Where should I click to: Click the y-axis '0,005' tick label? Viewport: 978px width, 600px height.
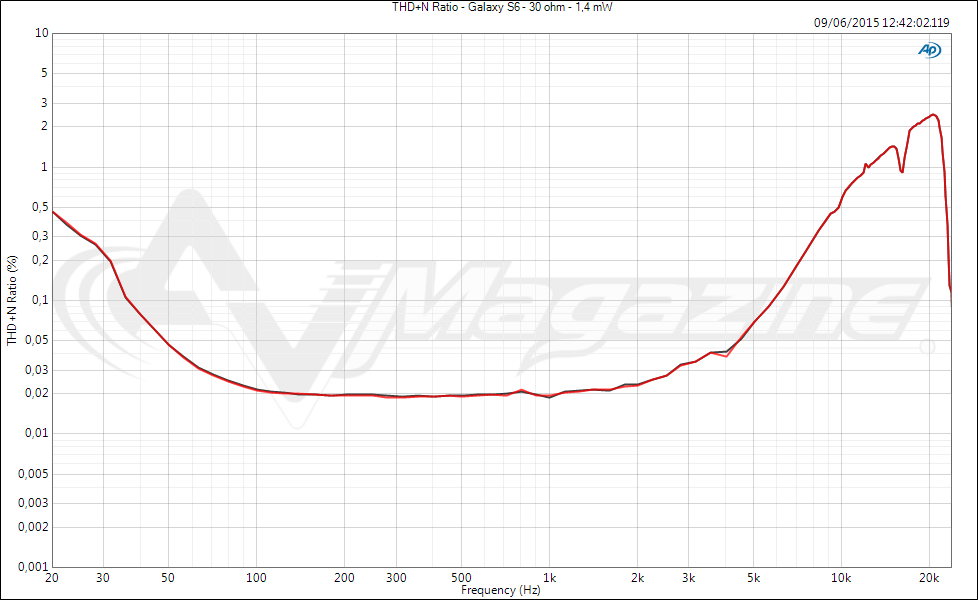click(34, 474)
